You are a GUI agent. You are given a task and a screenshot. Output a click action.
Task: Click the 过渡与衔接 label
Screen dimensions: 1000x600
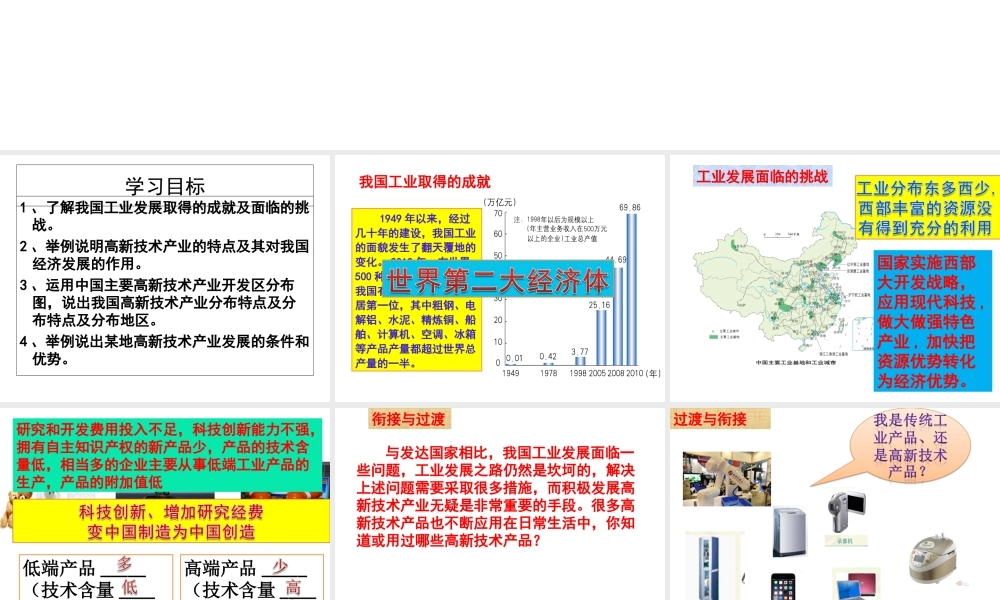(720, 419)
